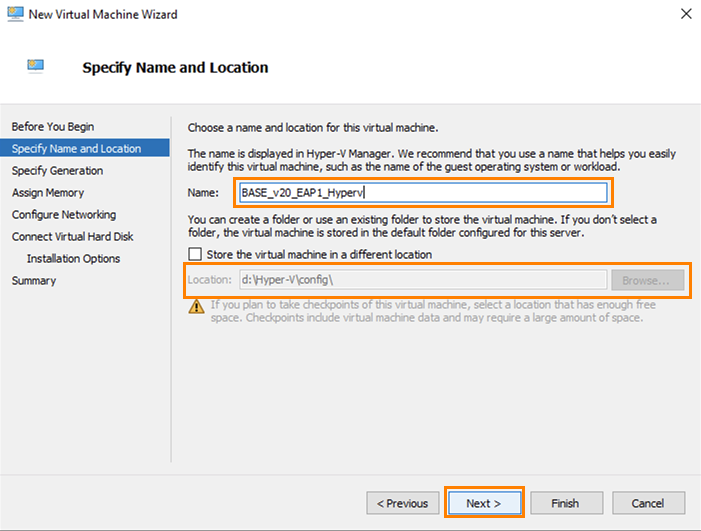Go back with Previous button
This screenshot has width=701, height=531.
(403, 503)
